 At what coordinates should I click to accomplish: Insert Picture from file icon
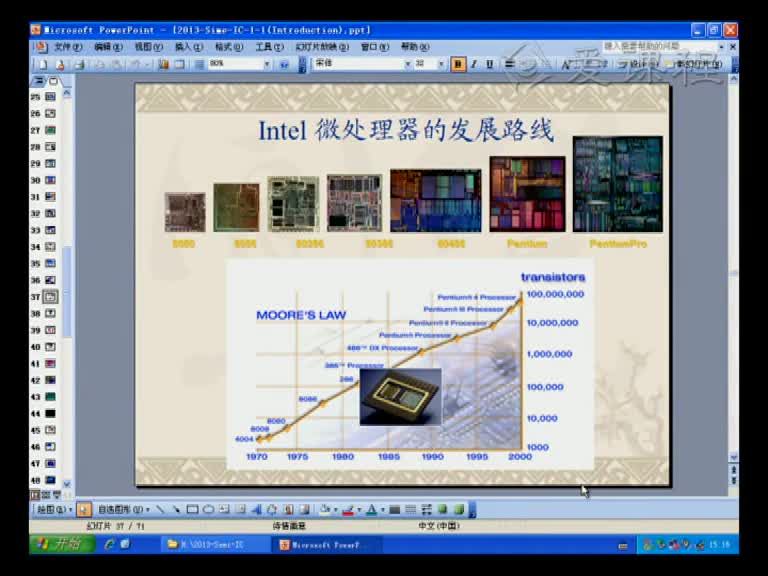(x=305, y=509)
